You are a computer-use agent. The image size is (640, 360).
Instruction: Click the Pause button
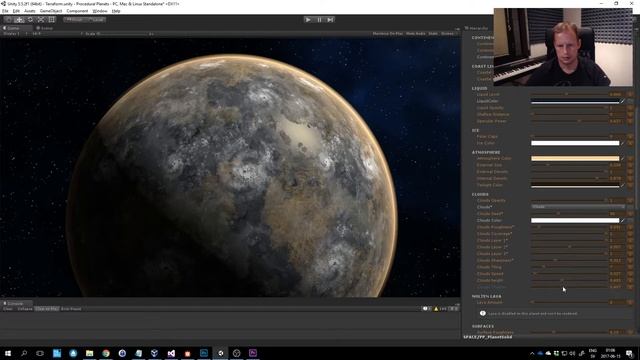tap(319, 20)
